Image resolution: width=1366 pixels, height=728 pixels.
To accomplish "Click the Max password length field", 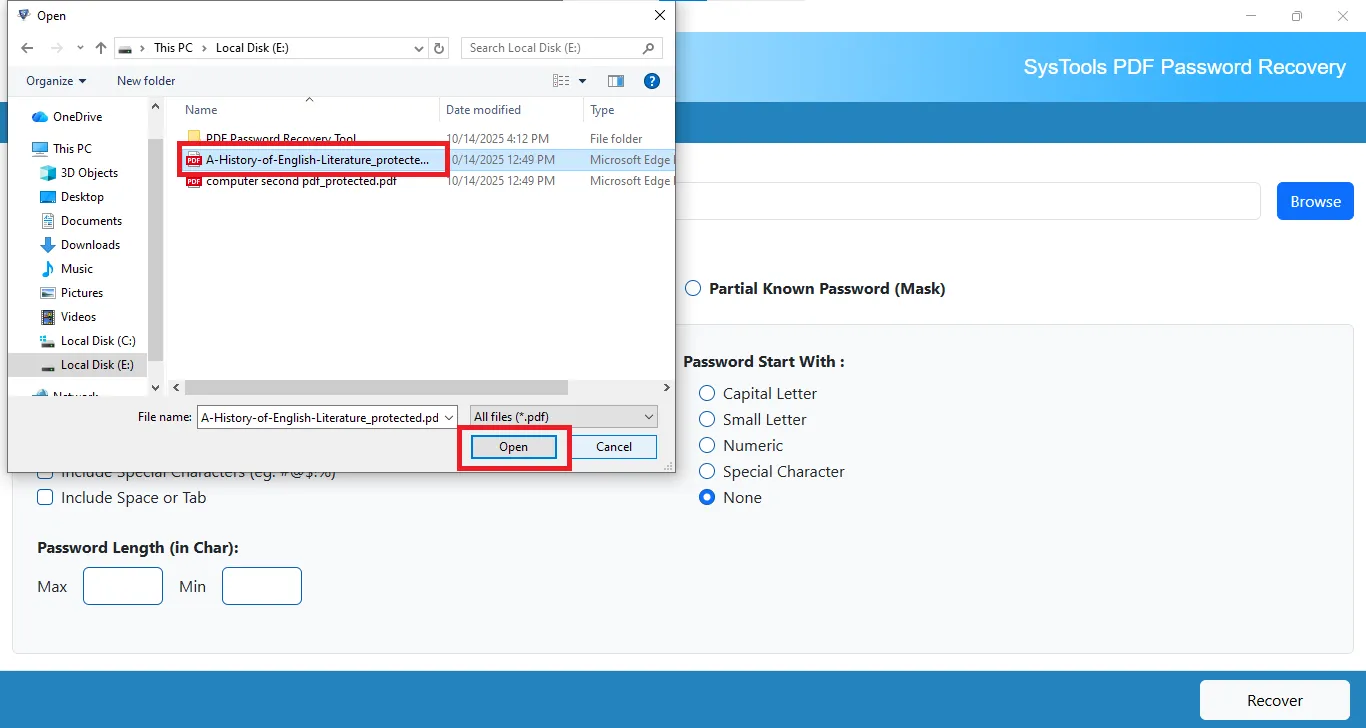I will point(123,586).
